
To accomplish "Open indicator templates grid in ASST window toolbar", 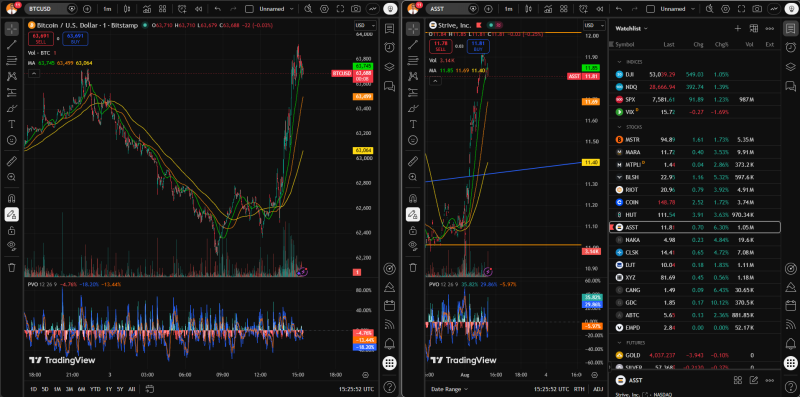I will pyautogui.click(x=563, y=9).
